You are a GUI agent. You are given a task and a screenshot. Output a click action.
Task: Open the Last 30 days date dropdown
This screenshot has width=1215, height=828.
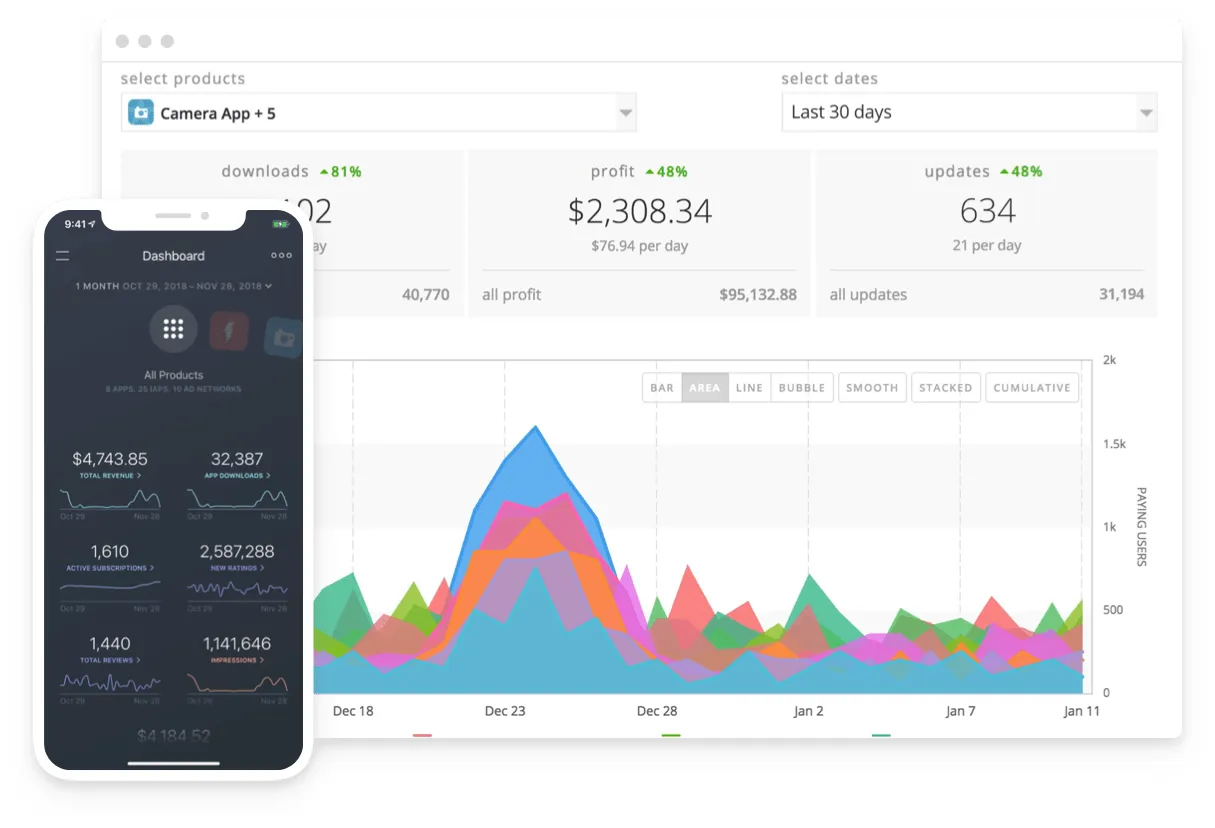tap(969, 112)
